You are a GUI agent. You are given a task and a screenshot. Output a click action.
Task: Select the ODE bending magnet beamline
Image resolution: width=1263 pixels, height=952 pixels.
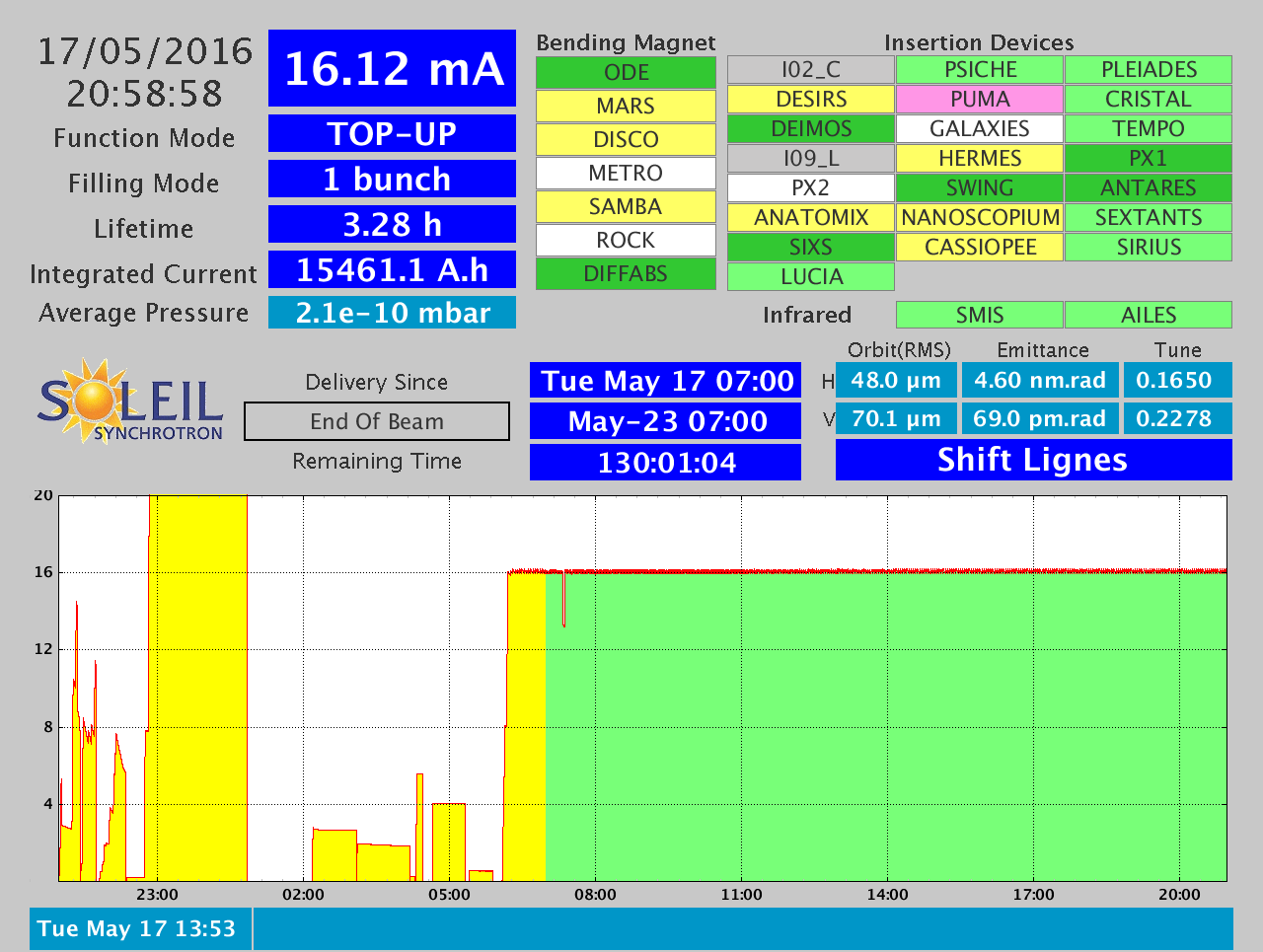(x=626, y=73)
